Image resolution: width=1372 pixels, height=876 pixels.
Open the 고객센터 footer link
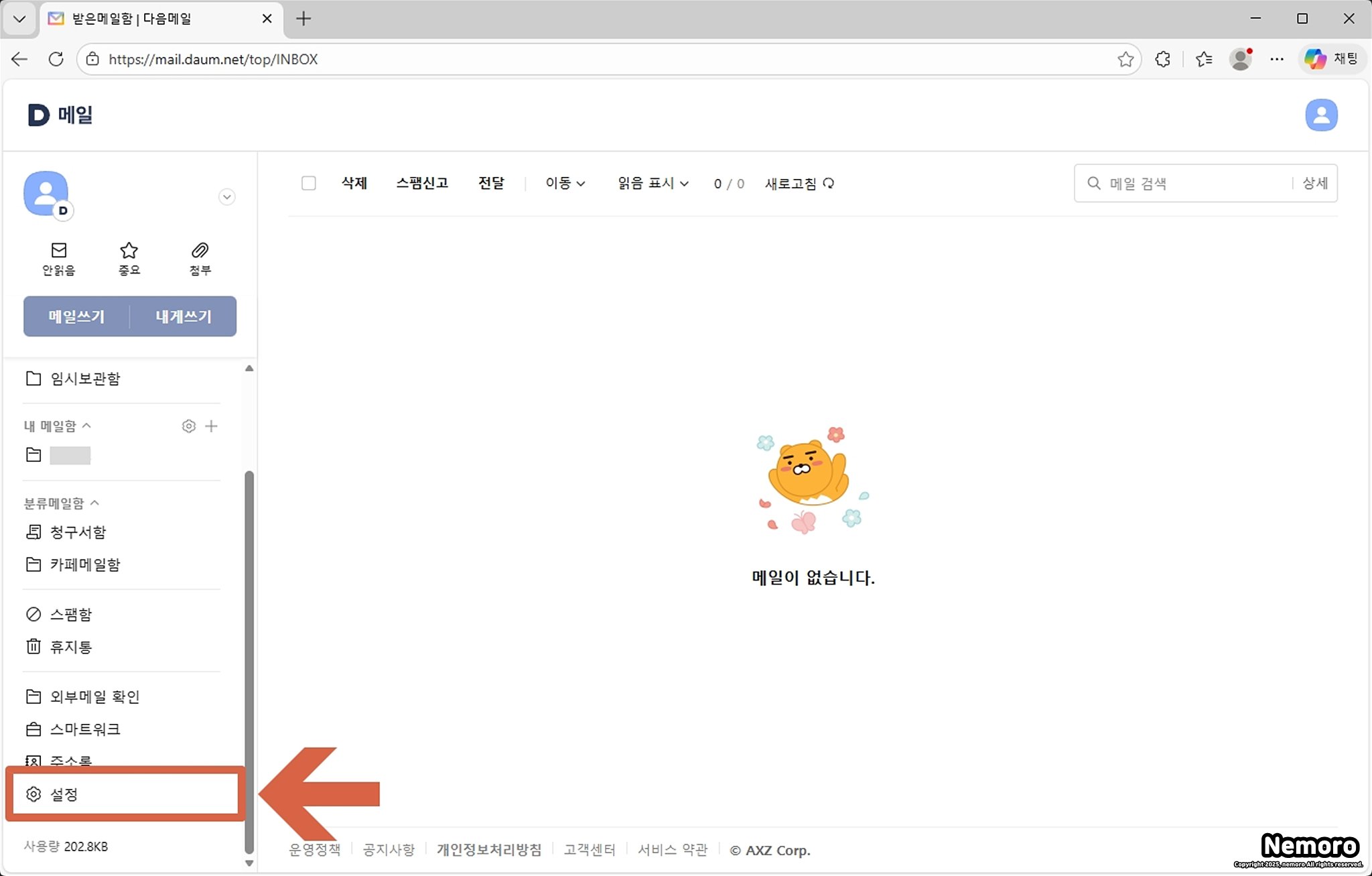coord(589,850)
